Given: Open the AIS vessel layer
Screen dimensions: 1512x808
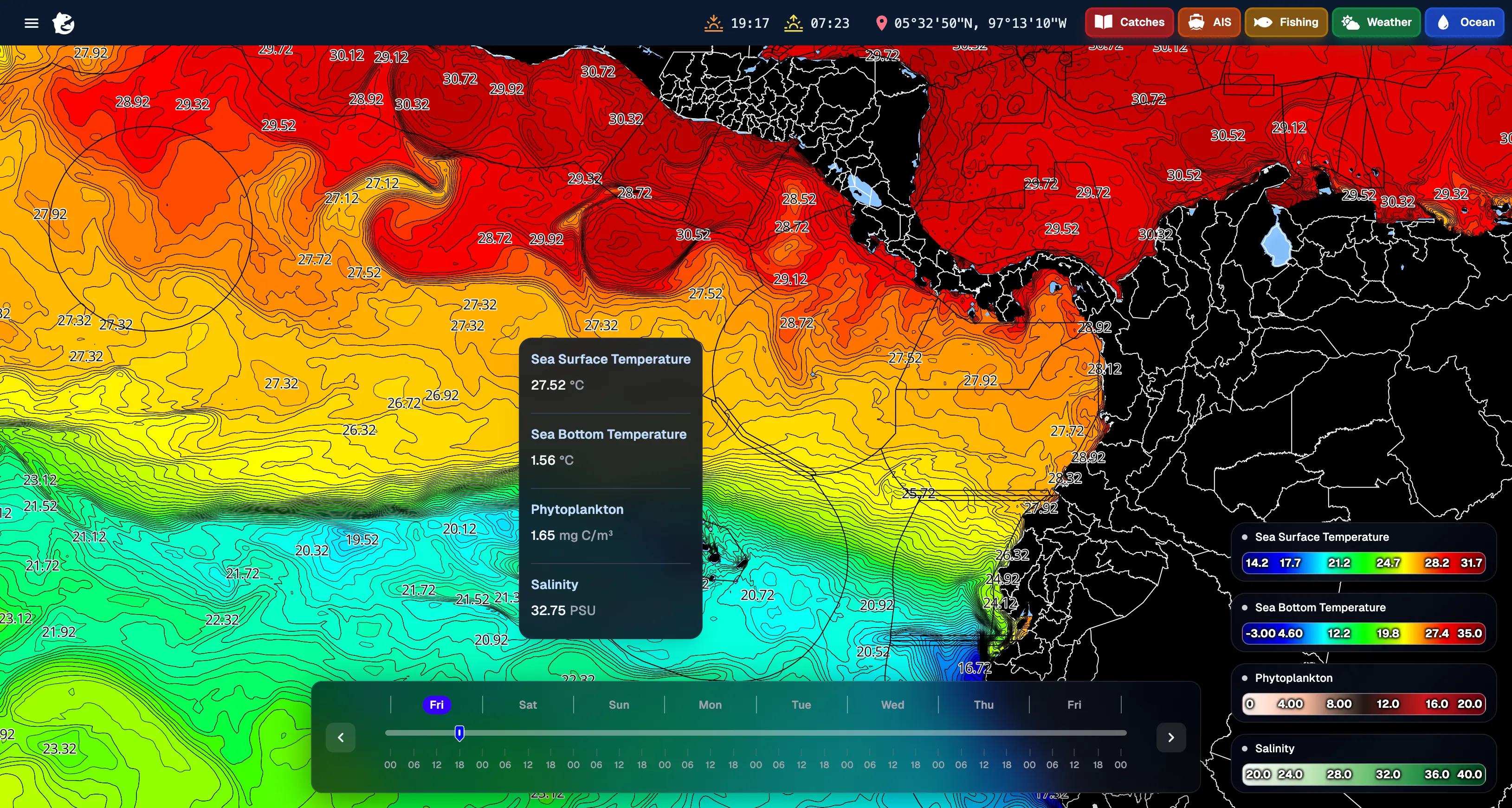Looking at the screenshot, I should pyautogui.click(x=1208, y=22).
